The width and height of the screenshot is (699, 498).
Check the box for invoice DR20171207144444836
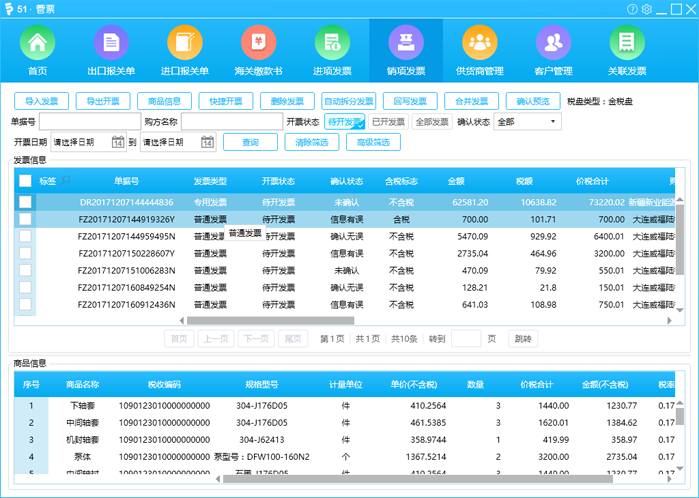25,202
